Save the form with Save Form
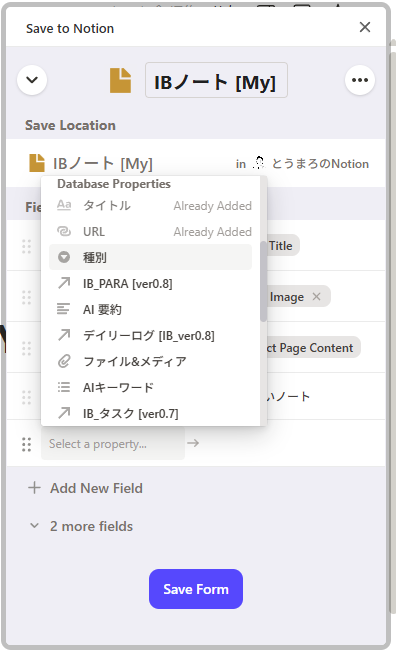The image size is (396, 659). (196, 589)
